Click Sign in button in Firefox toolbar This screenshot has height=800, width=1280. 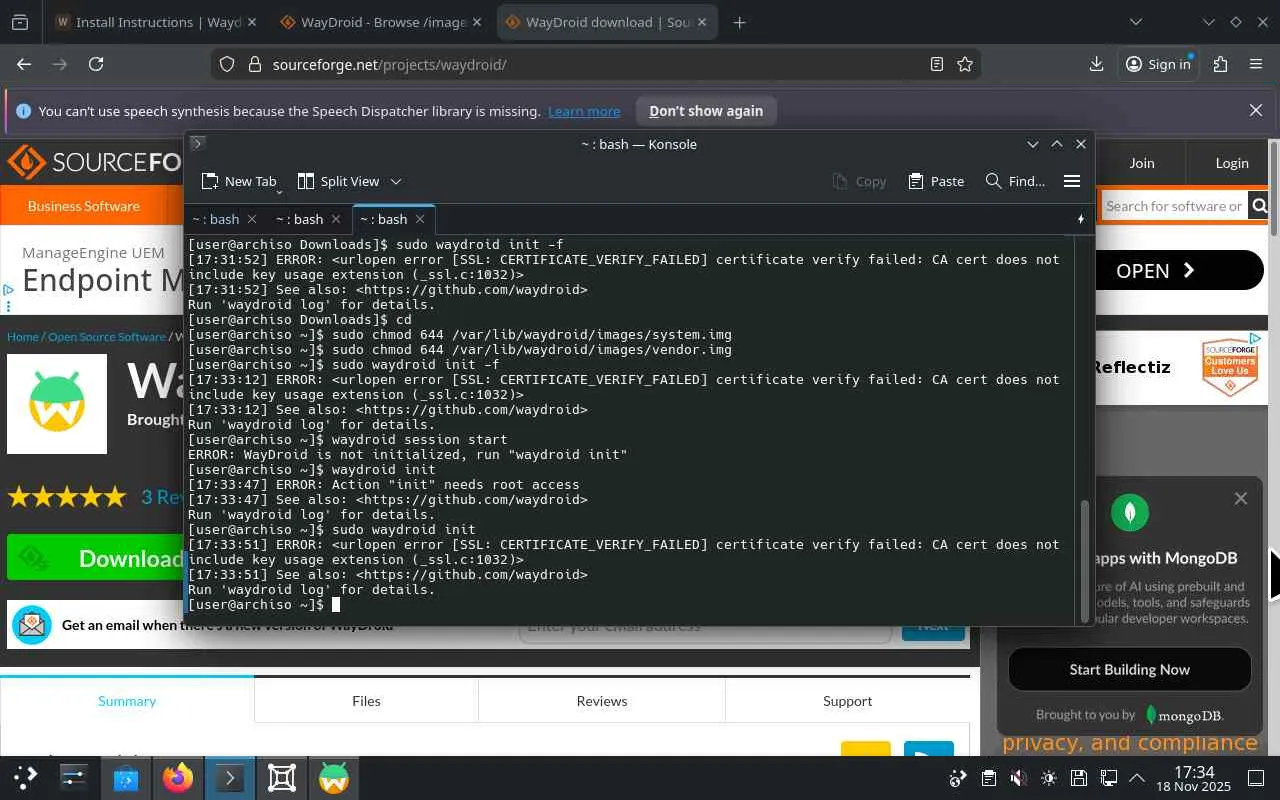(x=1158, y=64)
